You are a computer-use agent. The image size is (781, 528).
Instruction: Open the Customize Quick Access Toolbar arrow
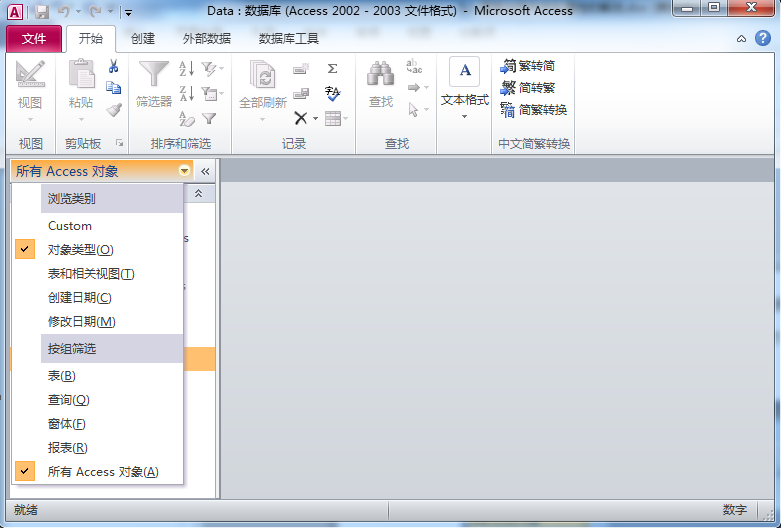point(128,12)
